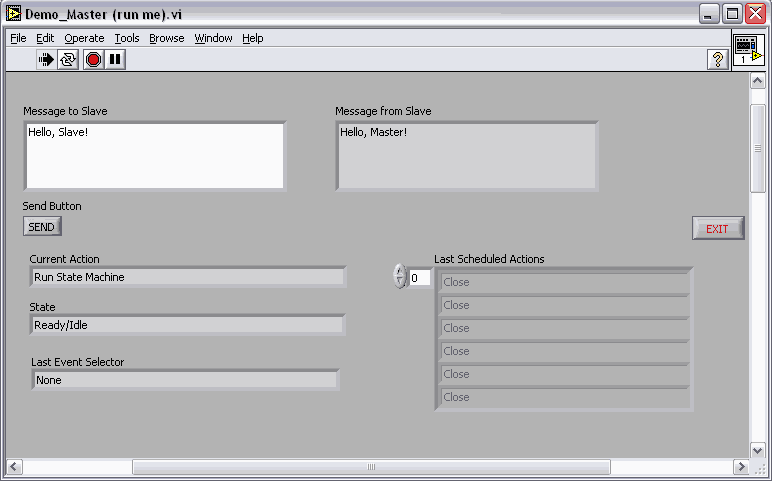Open the Tools menu

[127, 38]
